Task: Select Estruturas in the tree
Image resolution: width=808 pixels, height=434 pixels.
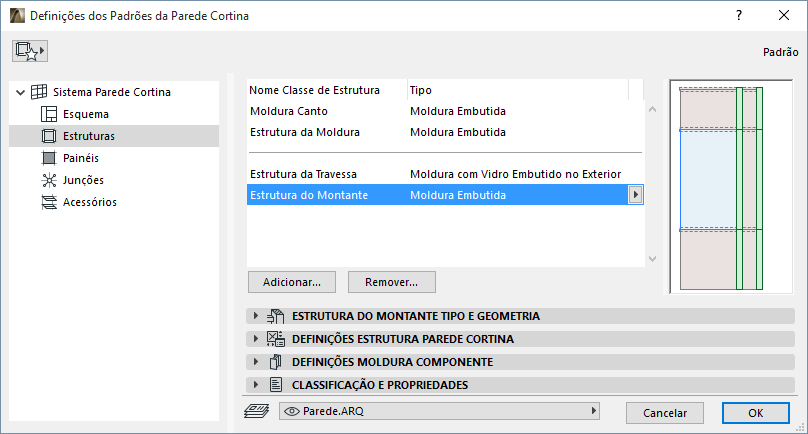Action: (x=89, y=136)
